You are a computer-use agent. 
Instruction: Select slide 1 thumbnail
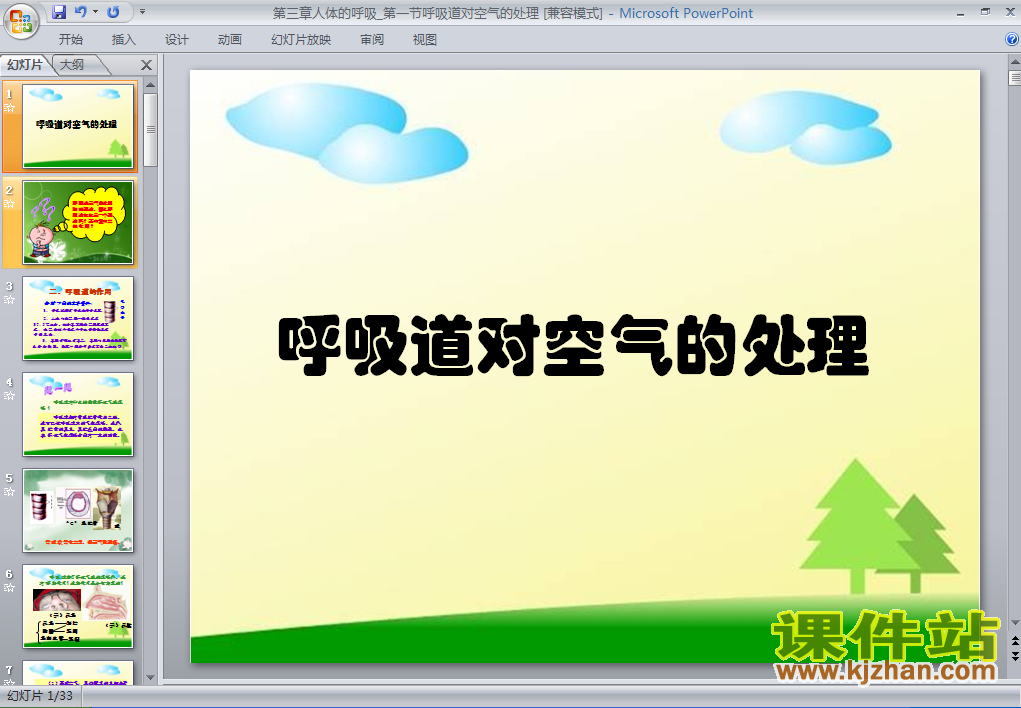tap(78, 126)
